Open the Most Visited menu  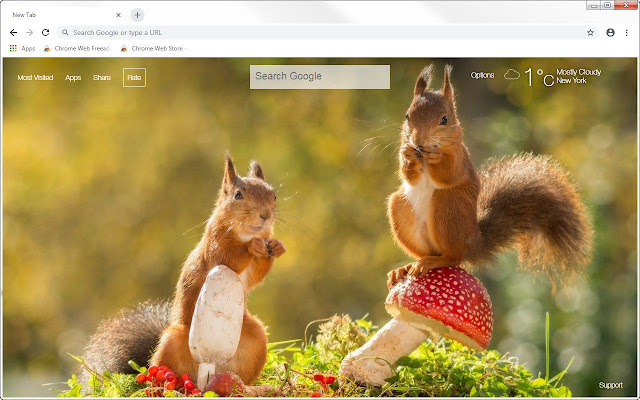click(35, 78)
